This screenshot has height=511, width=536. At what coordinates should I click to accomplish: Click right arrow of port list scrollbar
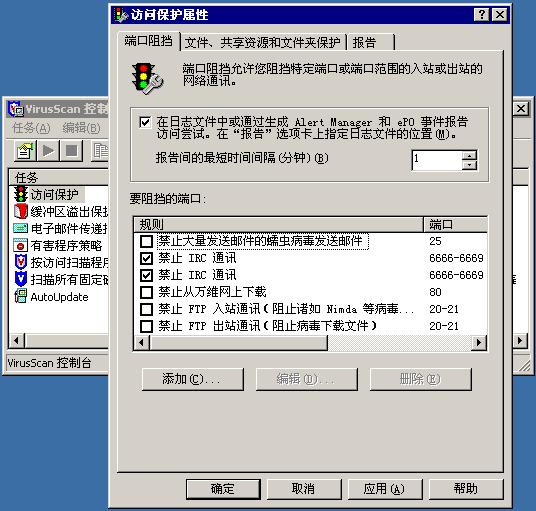[479, 342]
